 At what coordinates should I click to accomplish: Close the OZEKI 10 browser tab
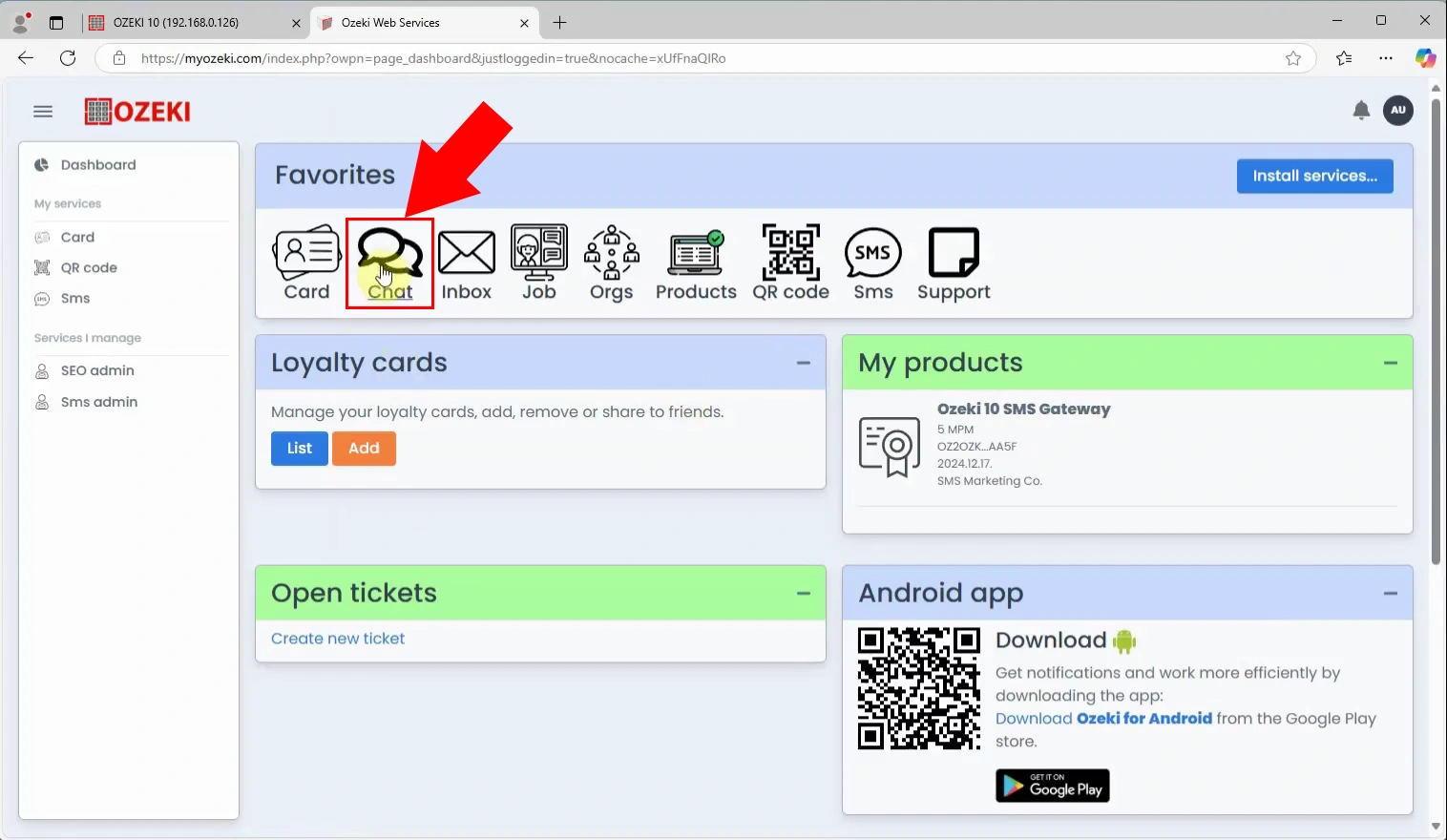(x=295, y=23)
